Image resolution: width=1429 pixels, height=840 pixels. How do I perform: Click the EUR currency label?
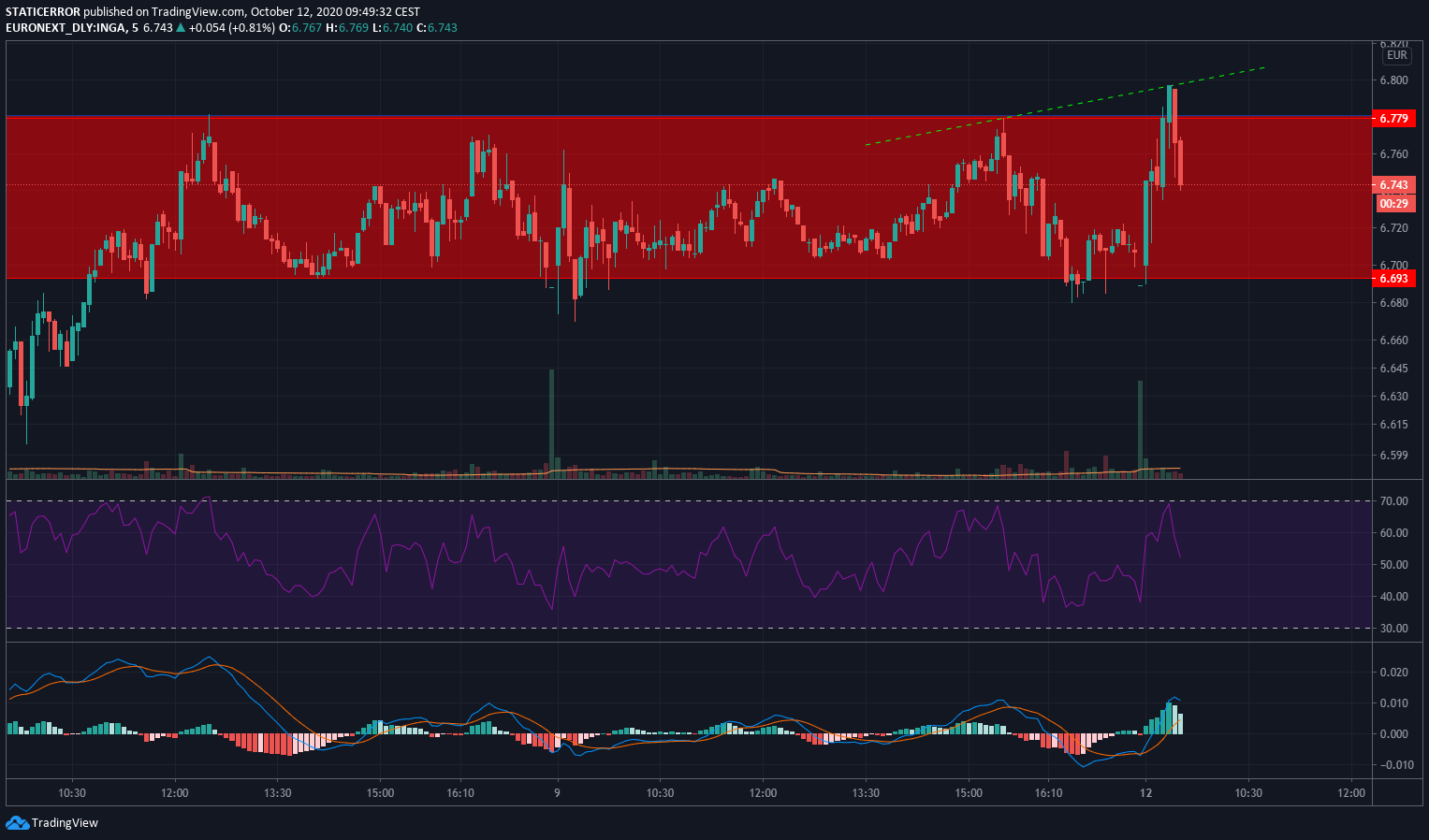coord(1396,55)
